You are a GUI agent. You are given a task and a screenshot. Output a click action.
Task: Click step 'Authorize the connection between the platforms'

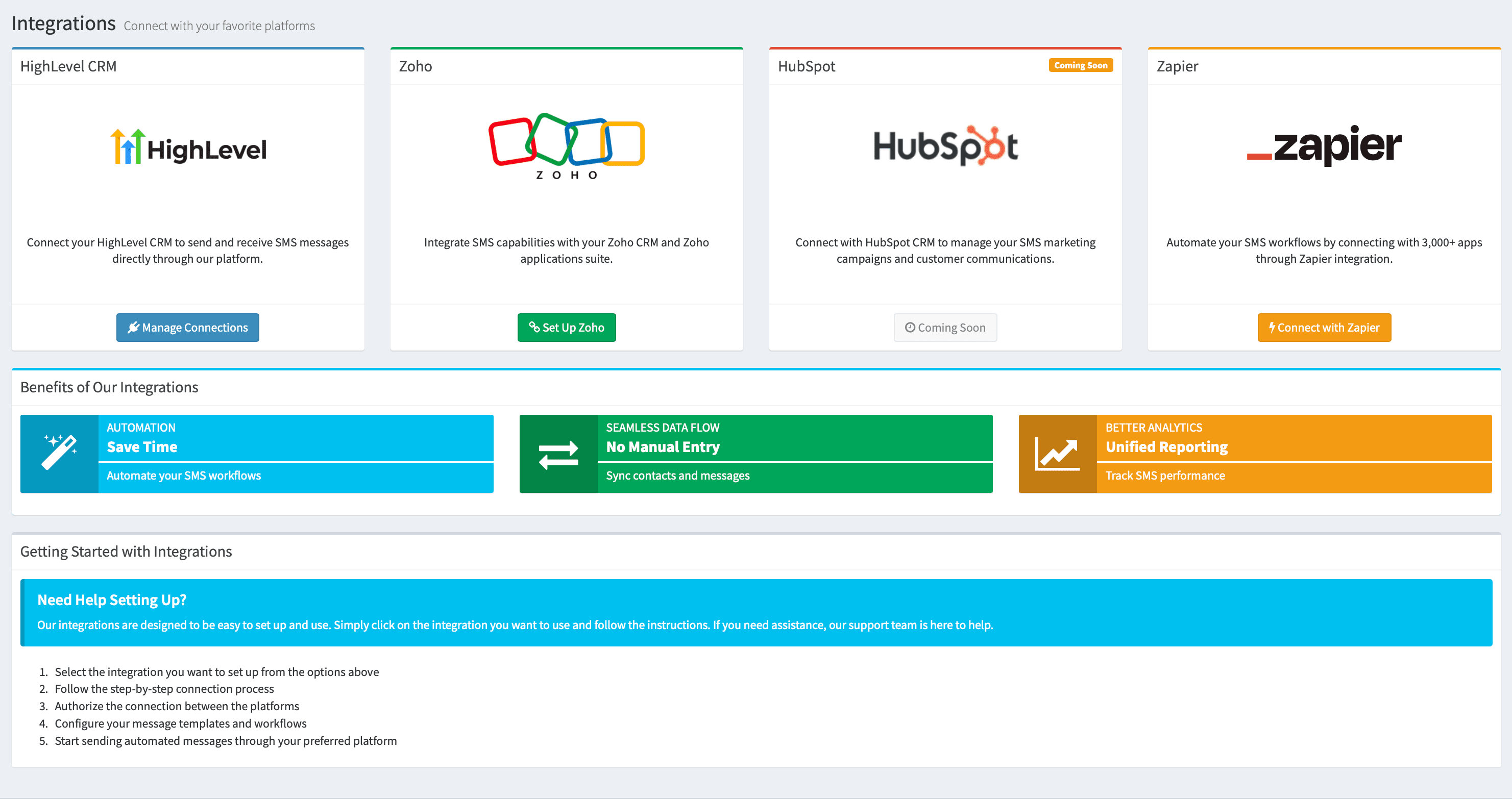coord(177,706)
